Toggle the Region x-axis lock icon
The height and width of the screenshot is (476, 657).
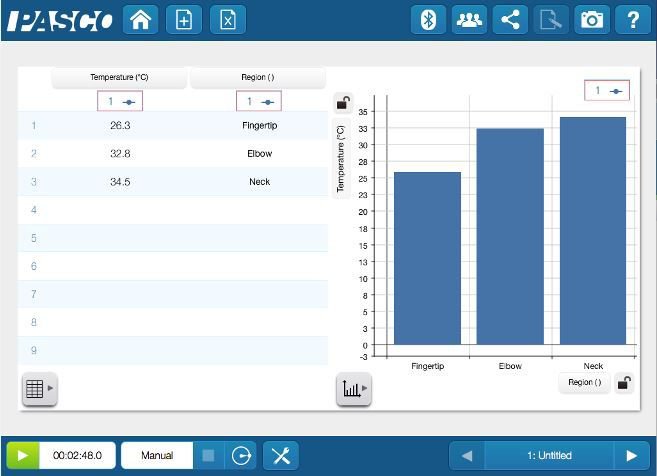point(624,382)
